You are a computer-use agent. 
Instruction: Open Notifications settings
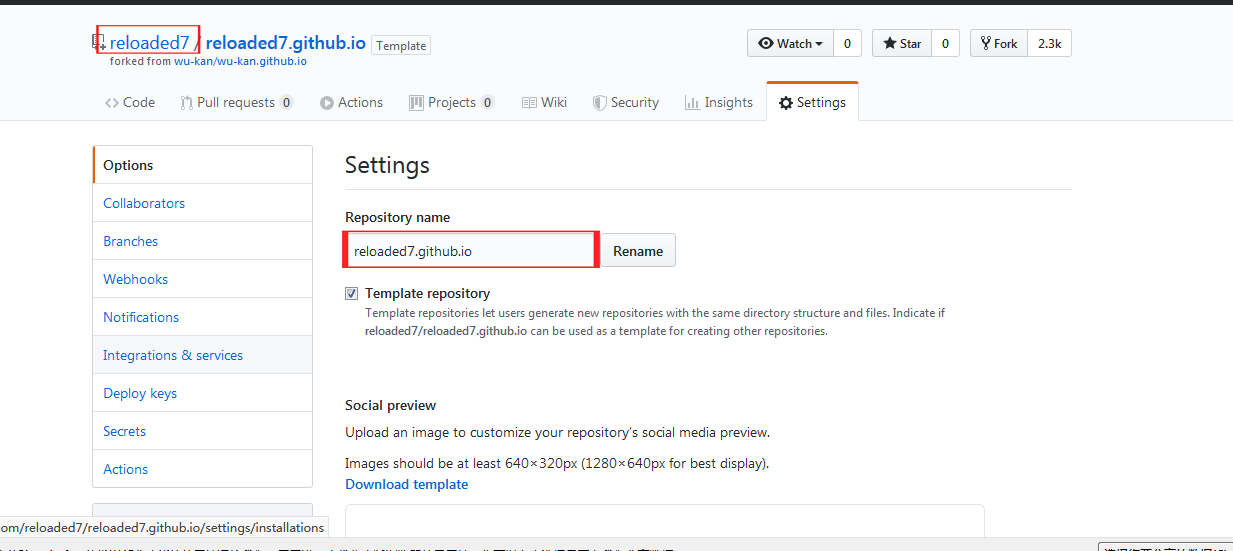(x=202, y=317)
